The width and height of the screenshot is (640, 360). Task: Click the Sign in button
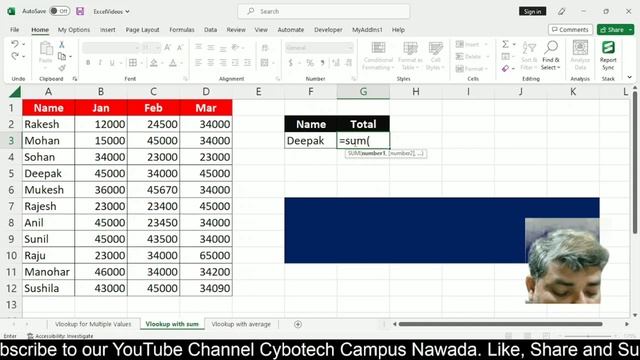(x=532, y=11)
